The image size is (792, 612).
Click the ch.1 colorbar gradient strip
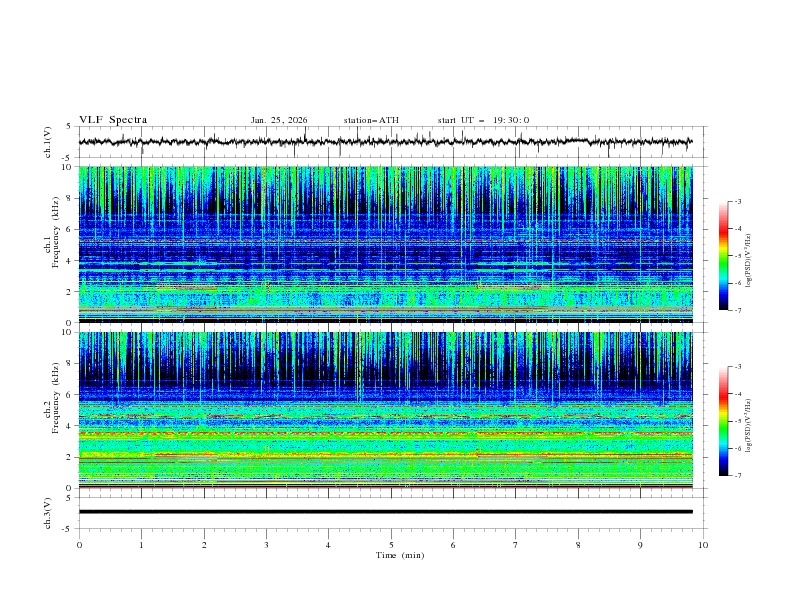(724, 256)
